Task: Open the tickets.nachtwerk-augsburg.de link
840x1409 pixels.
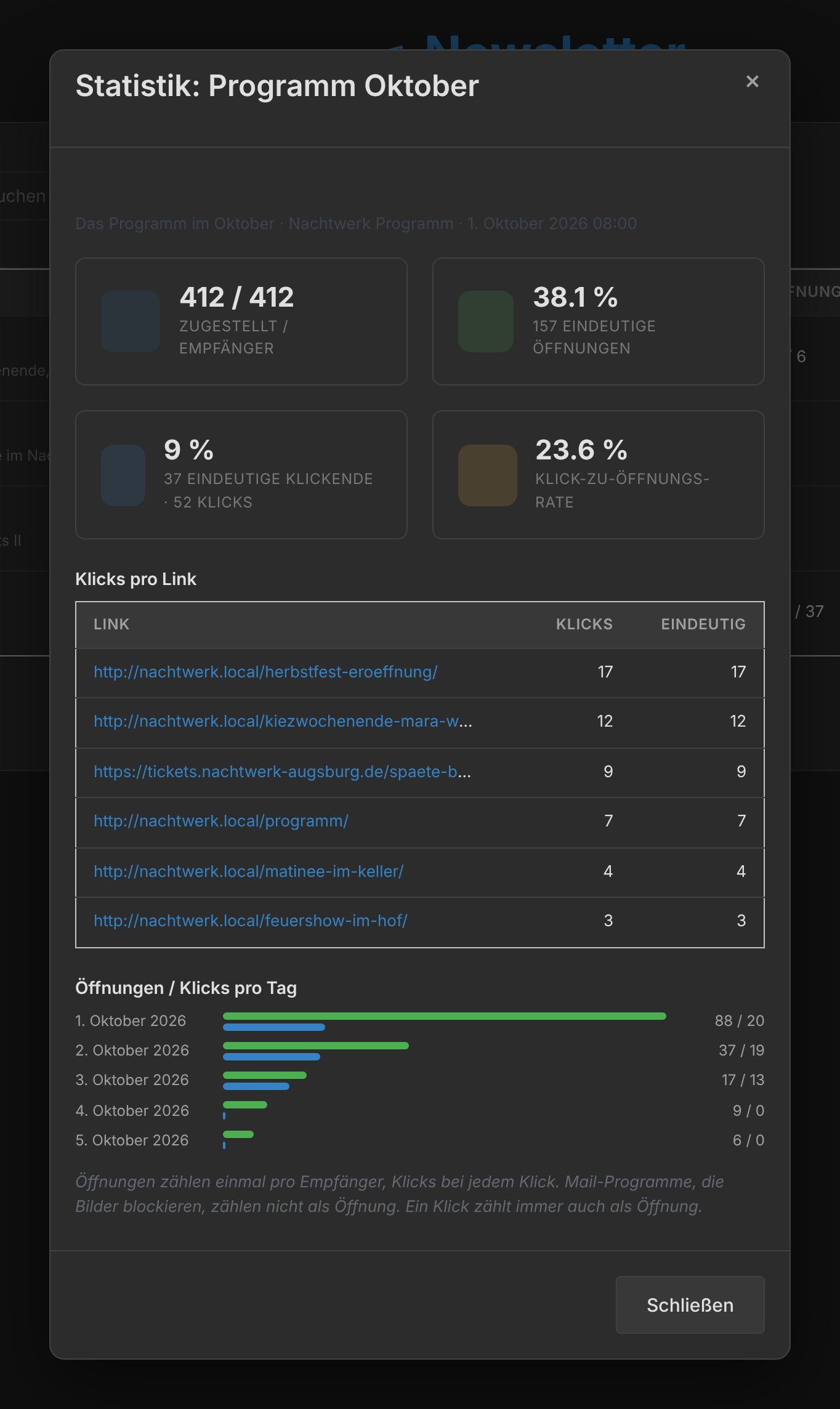Action: click(x=282, y=772)
